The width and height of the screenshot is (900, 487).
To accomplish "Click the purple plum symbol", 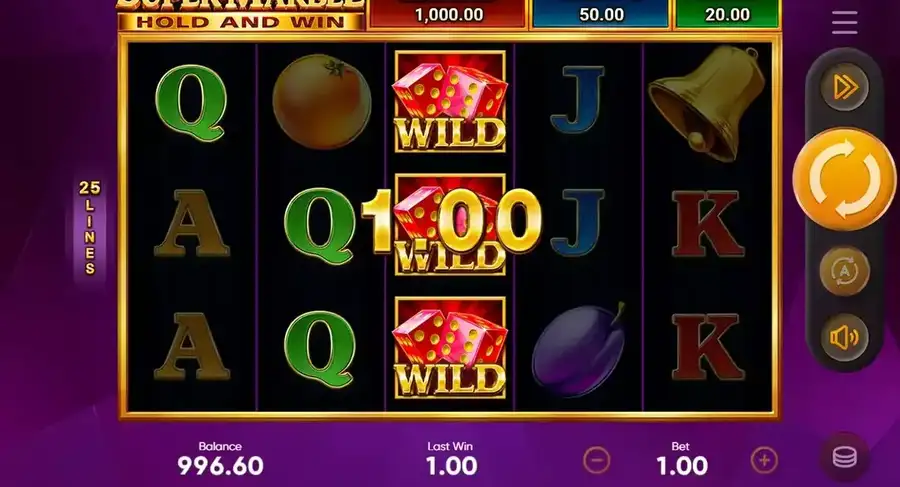I will (579, 350).
